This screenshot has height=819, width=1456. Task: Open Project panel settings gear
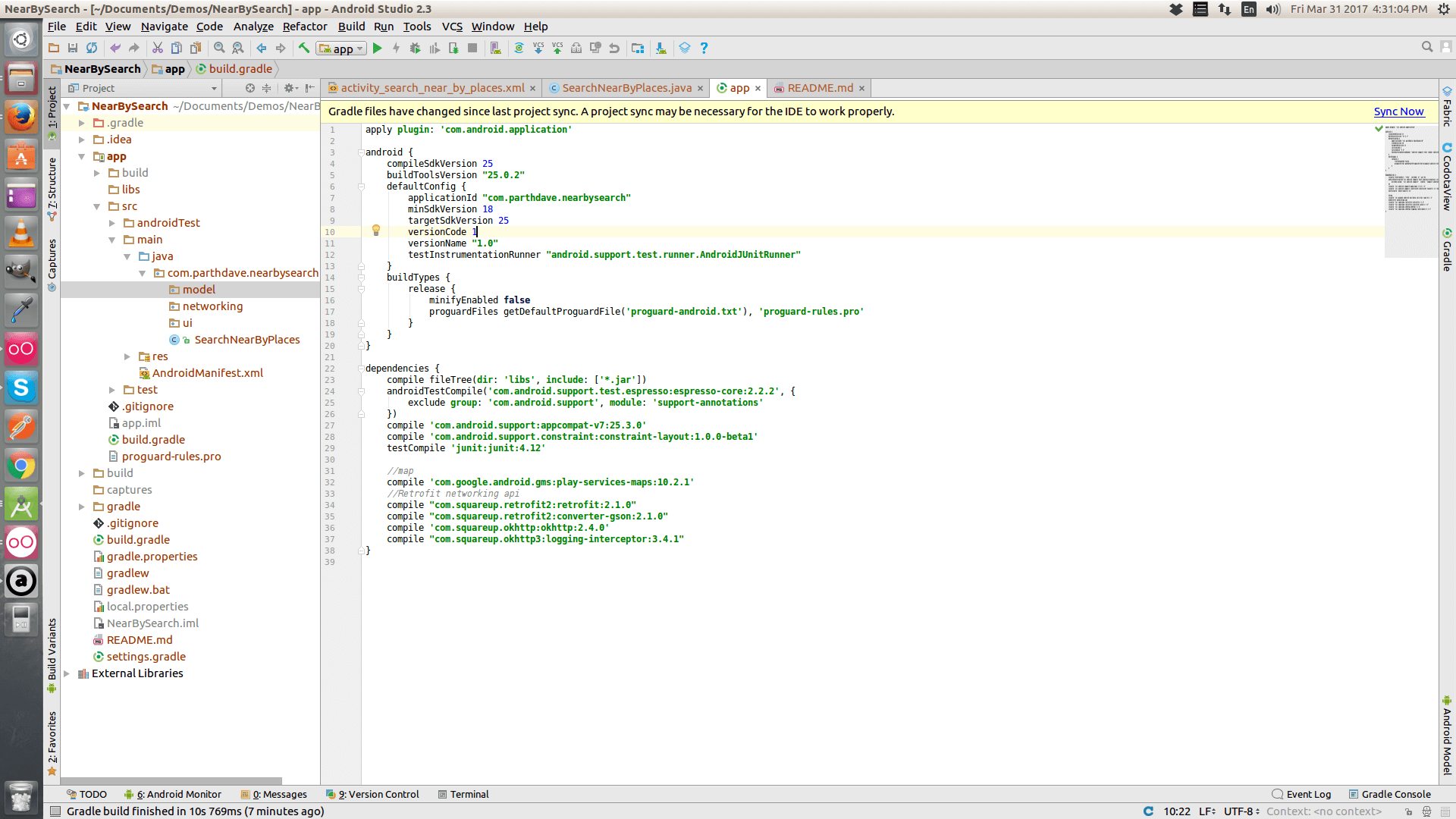click(x=289, y=88)
